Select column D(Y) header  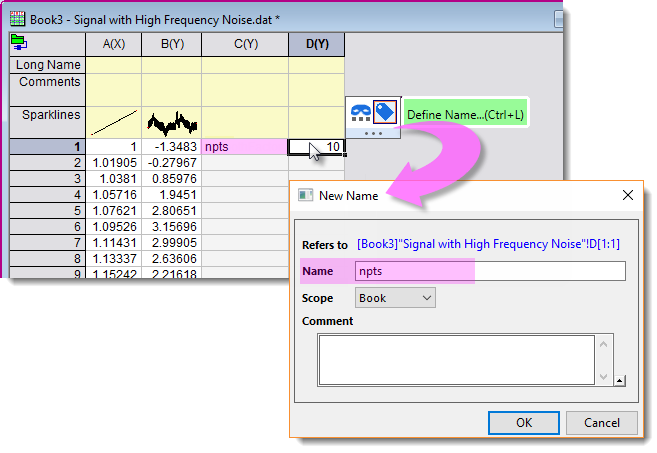(x=316, y=43)
